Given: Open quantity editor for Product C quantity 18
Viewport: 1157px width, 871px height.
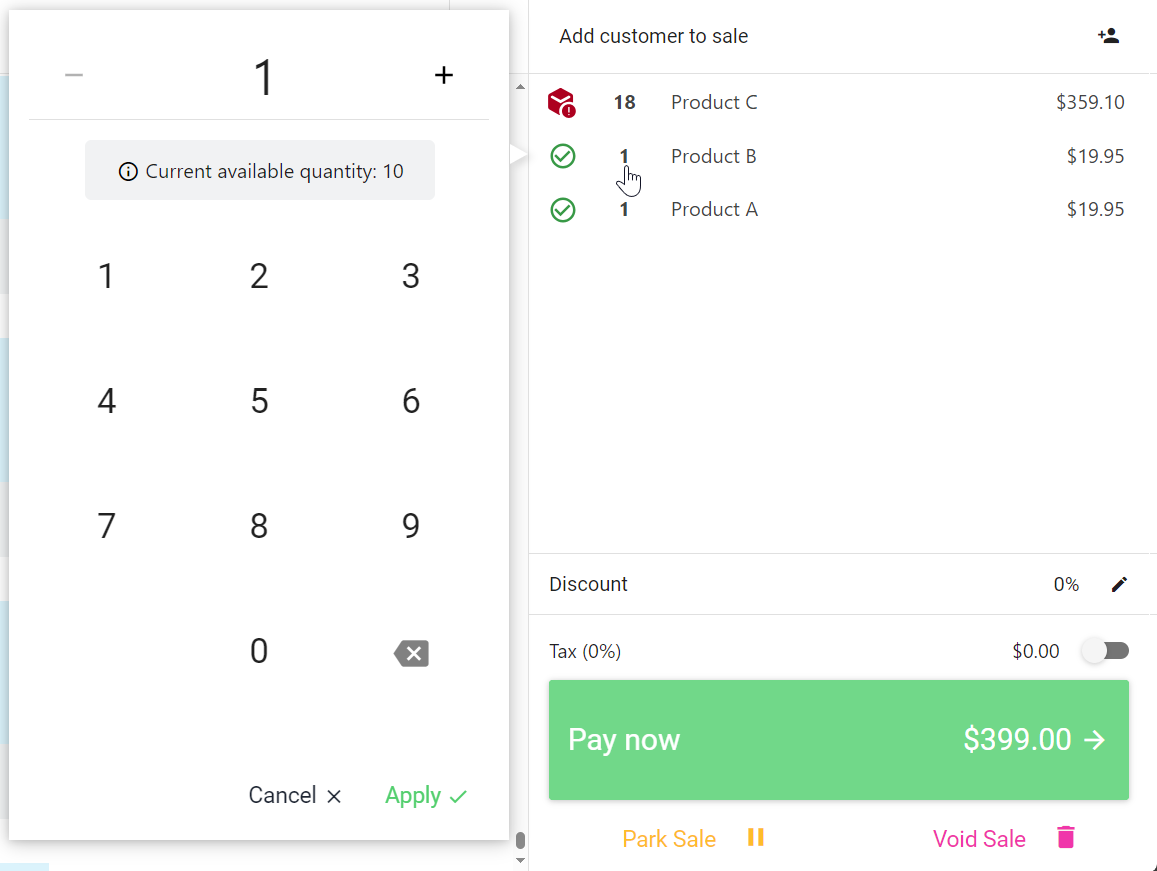Looking at the screenshot, I should [624, 102].
